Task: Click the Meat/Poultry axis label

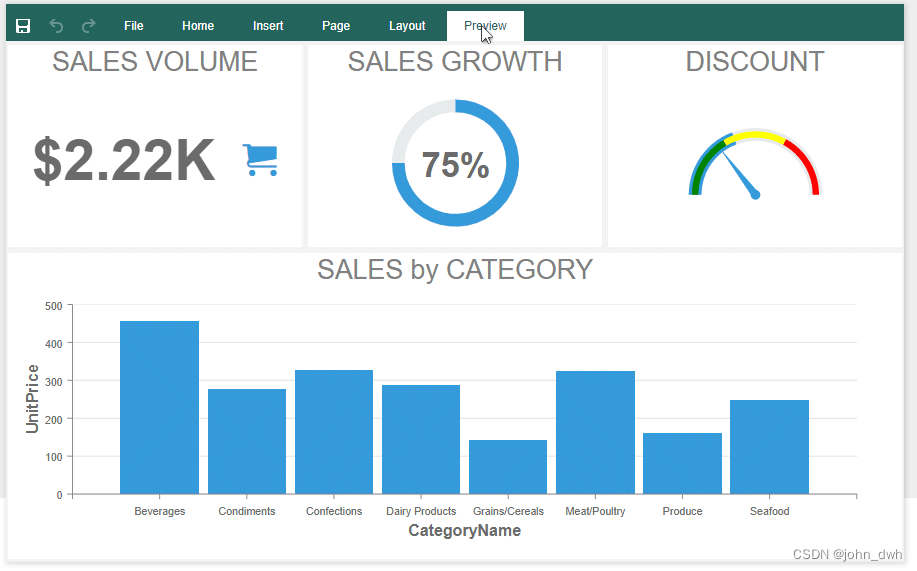Action: pos(595,511)
